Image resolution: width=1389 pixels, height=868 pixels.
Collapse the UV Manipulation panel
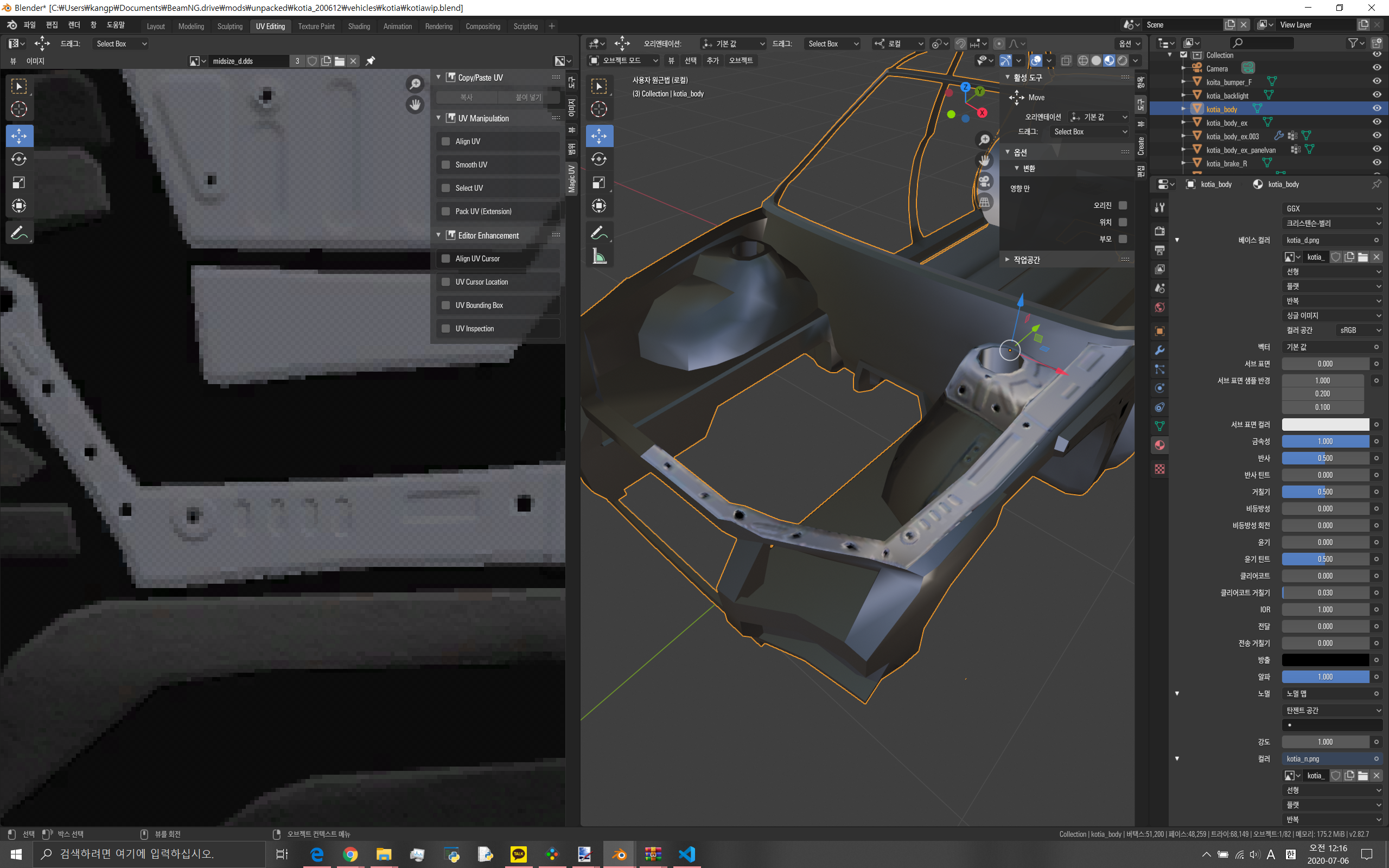[x=438, y=118]
